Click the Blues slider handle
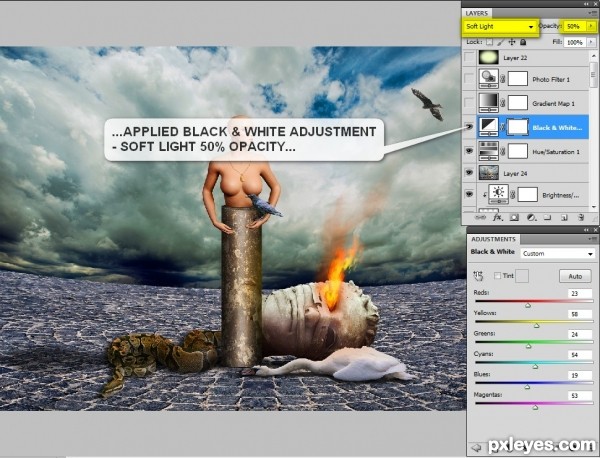The height and width of the screenshot is (458, 600). click(527, 387)
